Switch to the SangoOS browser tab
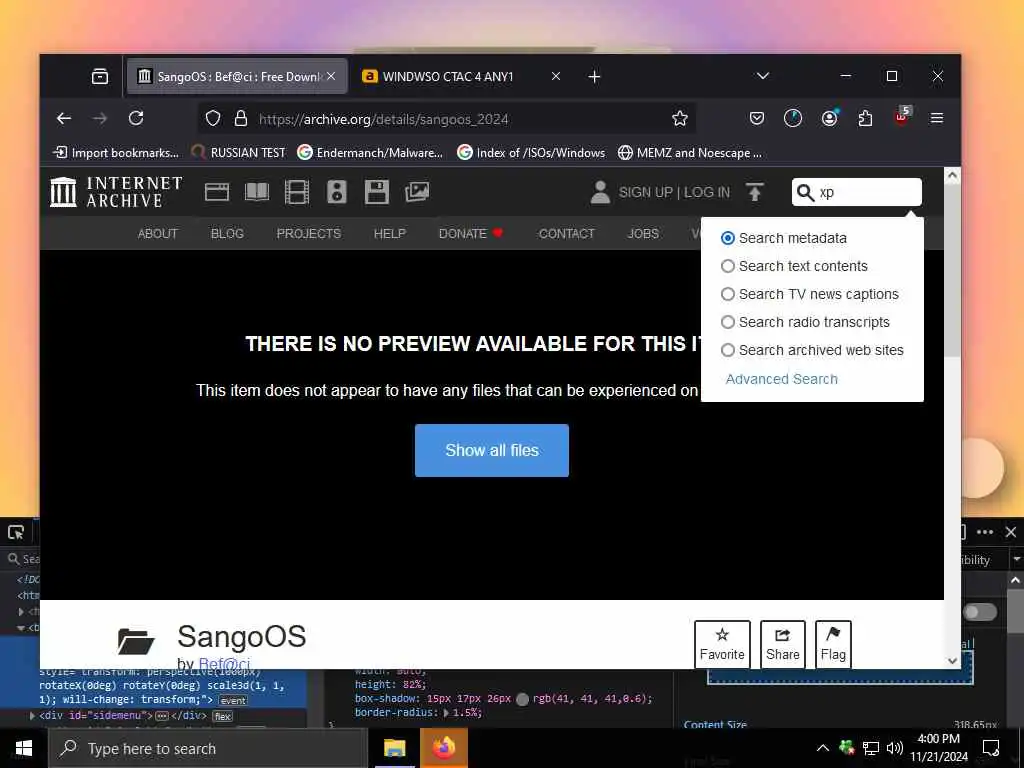Screen dimensions: 1024x768 click(237, 76)
